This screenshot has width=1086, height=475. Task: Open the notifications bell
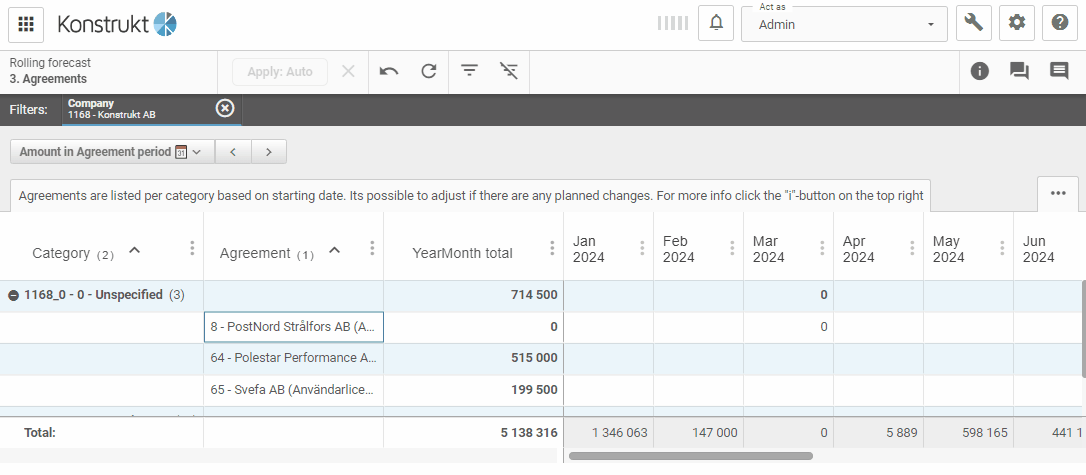pyautogui.click(x=716, y=23)
